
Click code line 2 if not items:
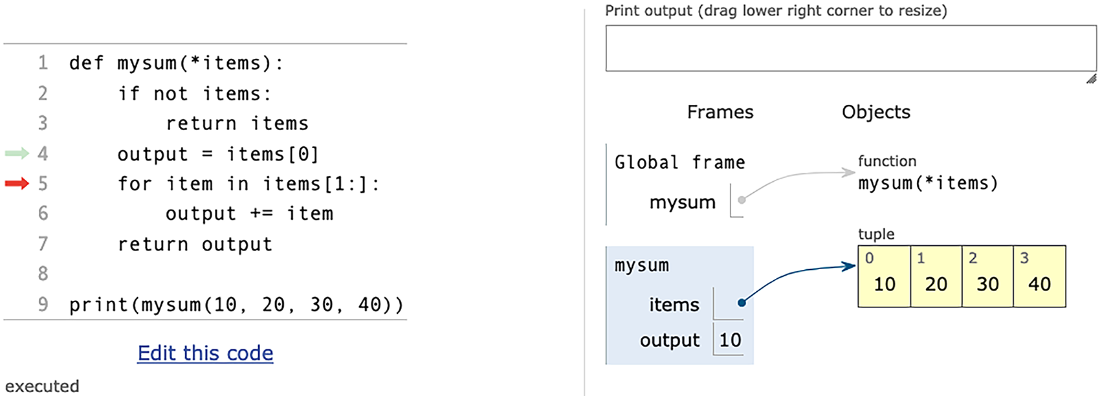(x=194, y=93)
